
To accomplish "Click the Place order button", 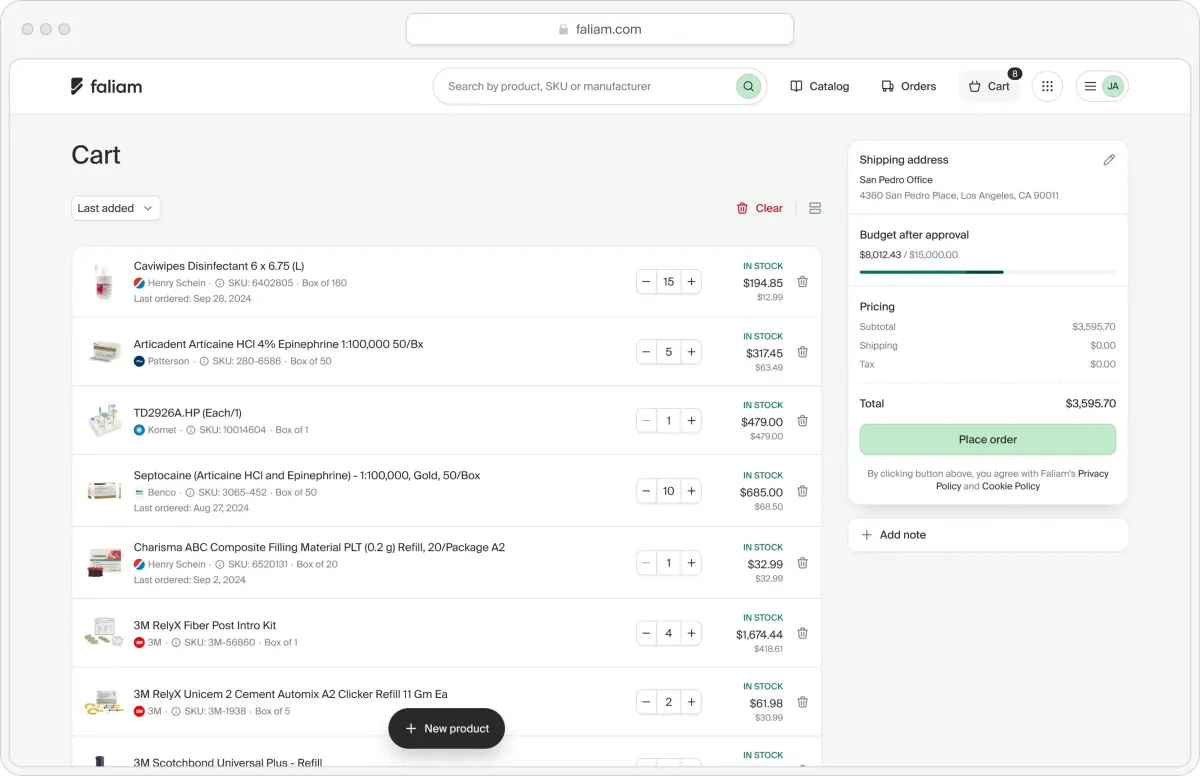I will (x=988, y=440).
